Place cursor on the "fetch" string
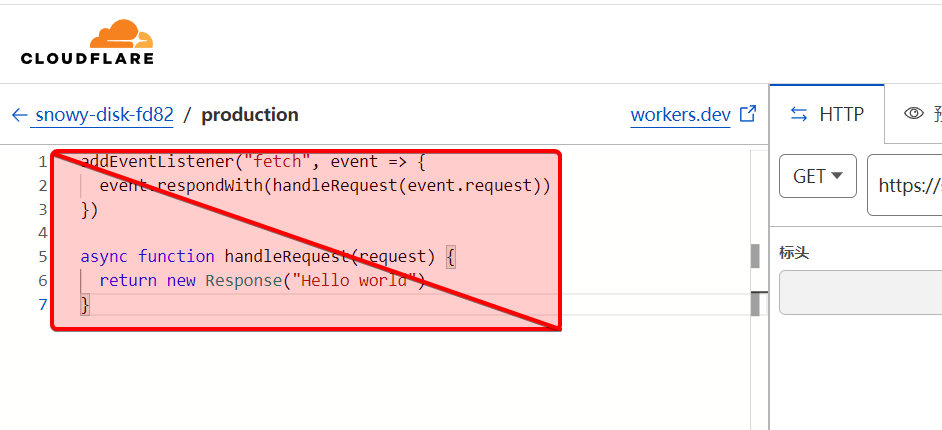942x430 pixels. (x=275, y=162)
